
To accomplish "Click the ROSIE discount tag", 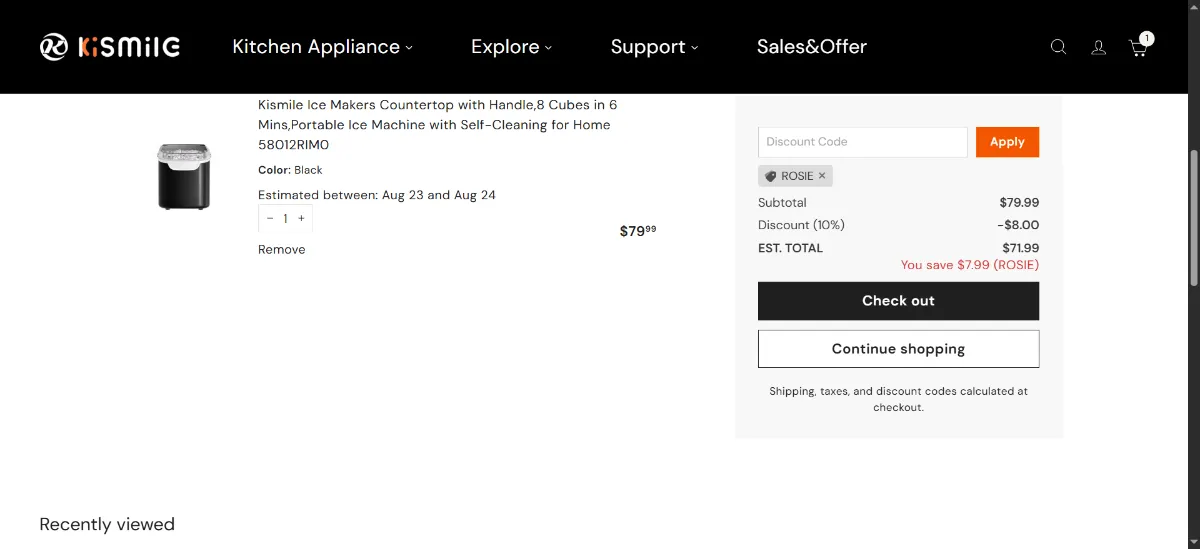I will coord(795,176).
